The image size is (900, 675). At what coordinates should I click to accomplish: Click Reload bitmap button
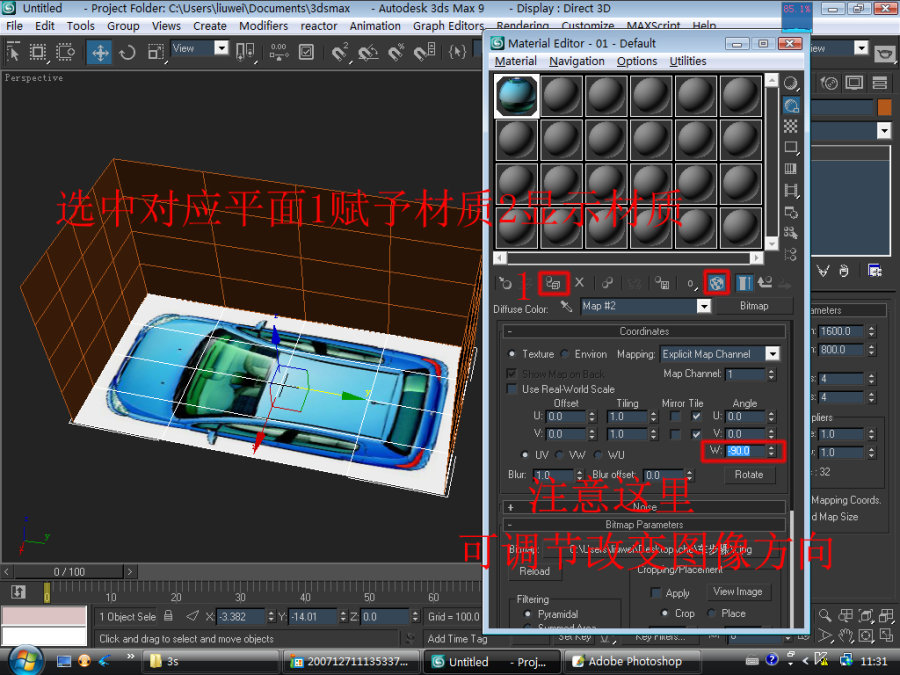pos(534,571)
